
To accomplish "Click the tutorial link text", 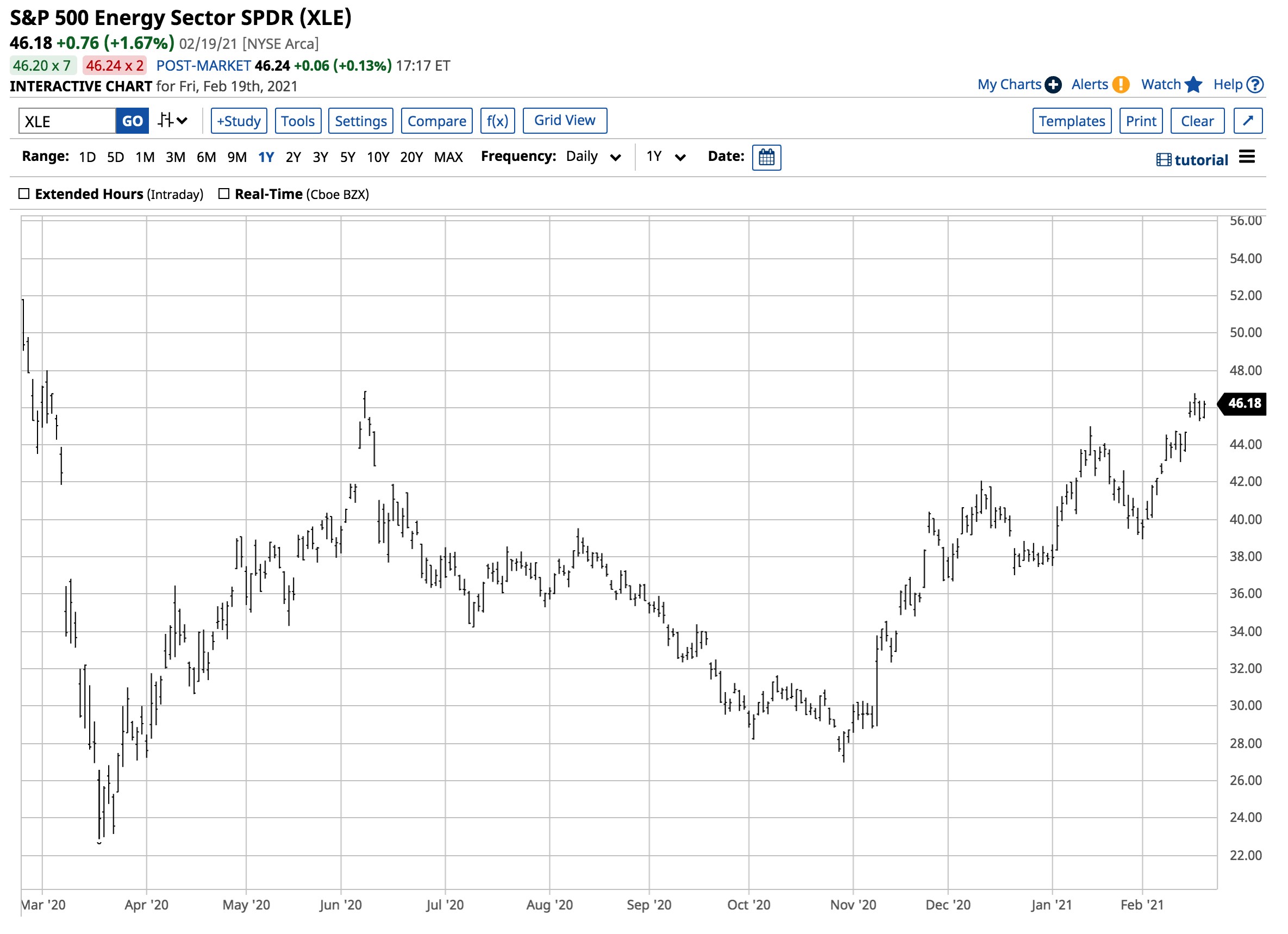I will click(x=1201, y=160).
